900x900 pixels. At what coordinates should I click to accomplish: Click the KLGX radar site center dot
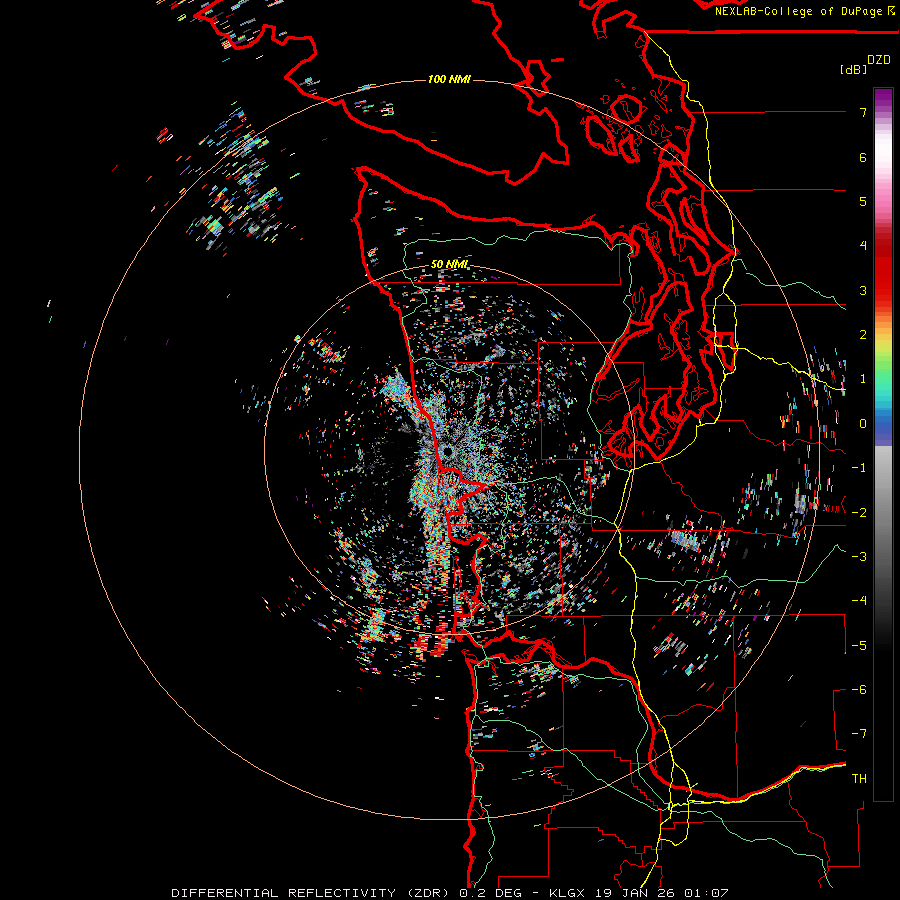(x=447, y=452)
